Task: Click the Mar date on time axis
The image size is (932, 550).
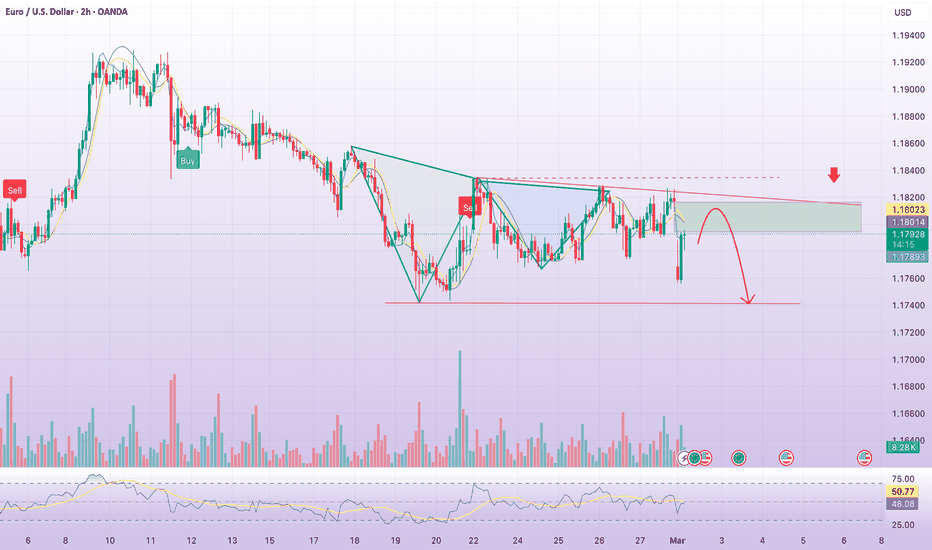Action: 678,539
